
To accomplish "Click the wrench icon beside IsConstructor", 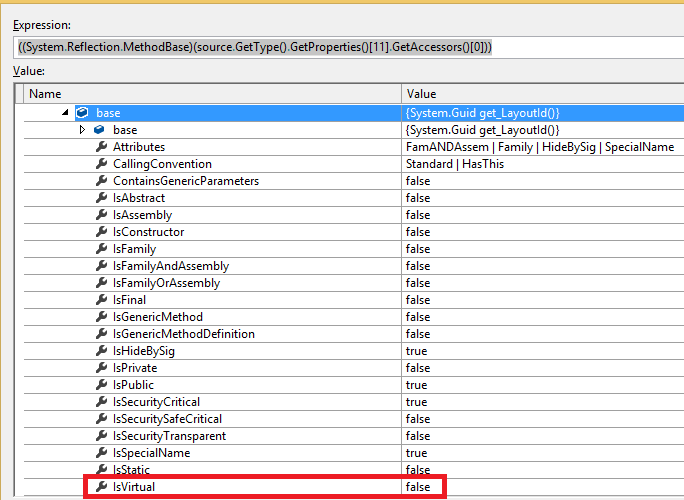I will [101, 232].
